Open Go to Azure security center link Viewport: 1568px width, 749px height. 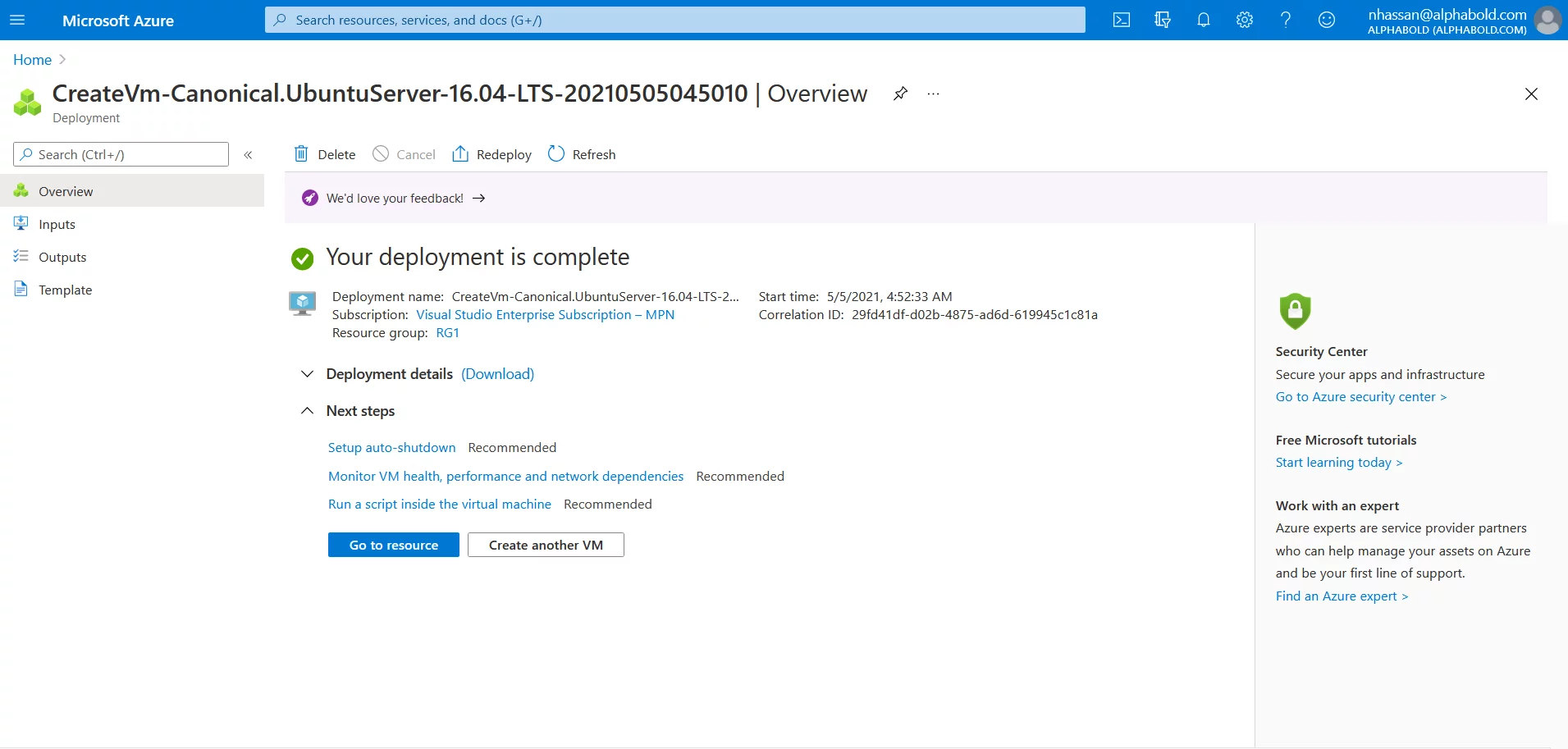1360,397
